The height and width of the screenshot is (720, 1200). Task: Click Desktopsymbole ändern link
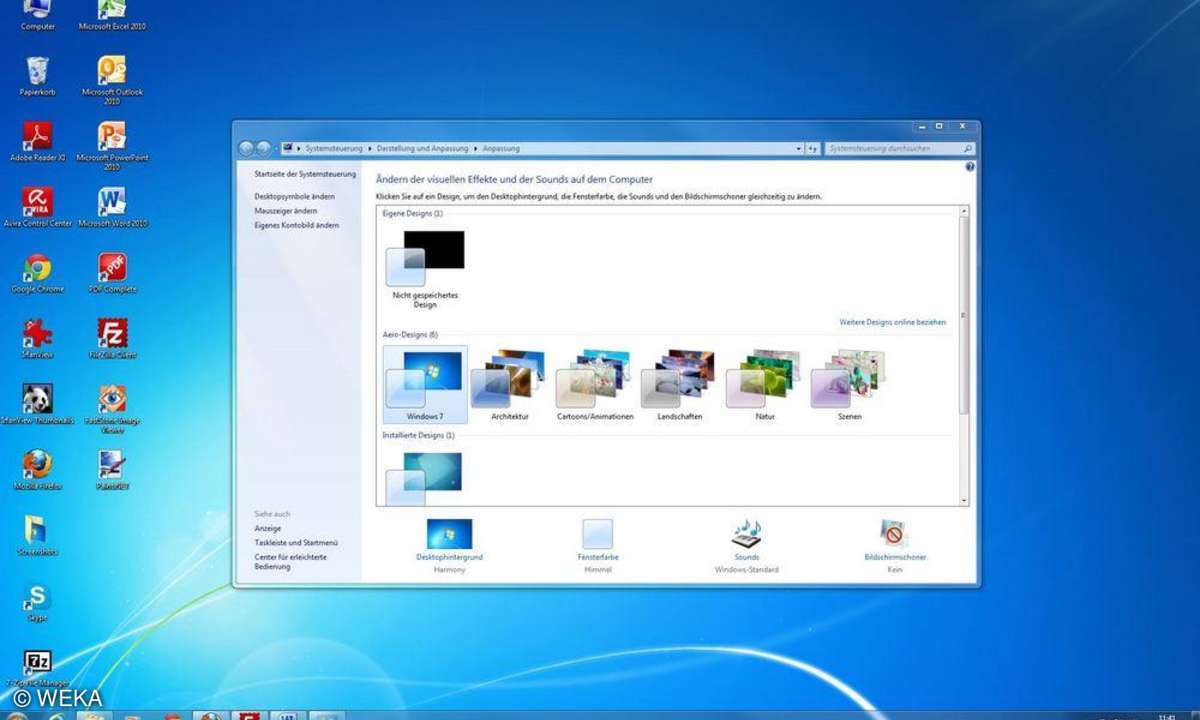tap(295, 197)
